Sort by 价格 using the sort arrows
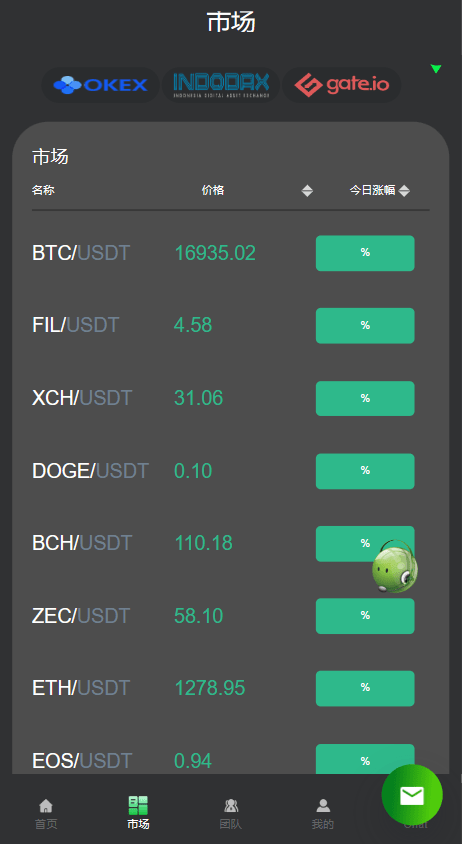The height and width of the screenshot is (844, 462). click(307, 191)
